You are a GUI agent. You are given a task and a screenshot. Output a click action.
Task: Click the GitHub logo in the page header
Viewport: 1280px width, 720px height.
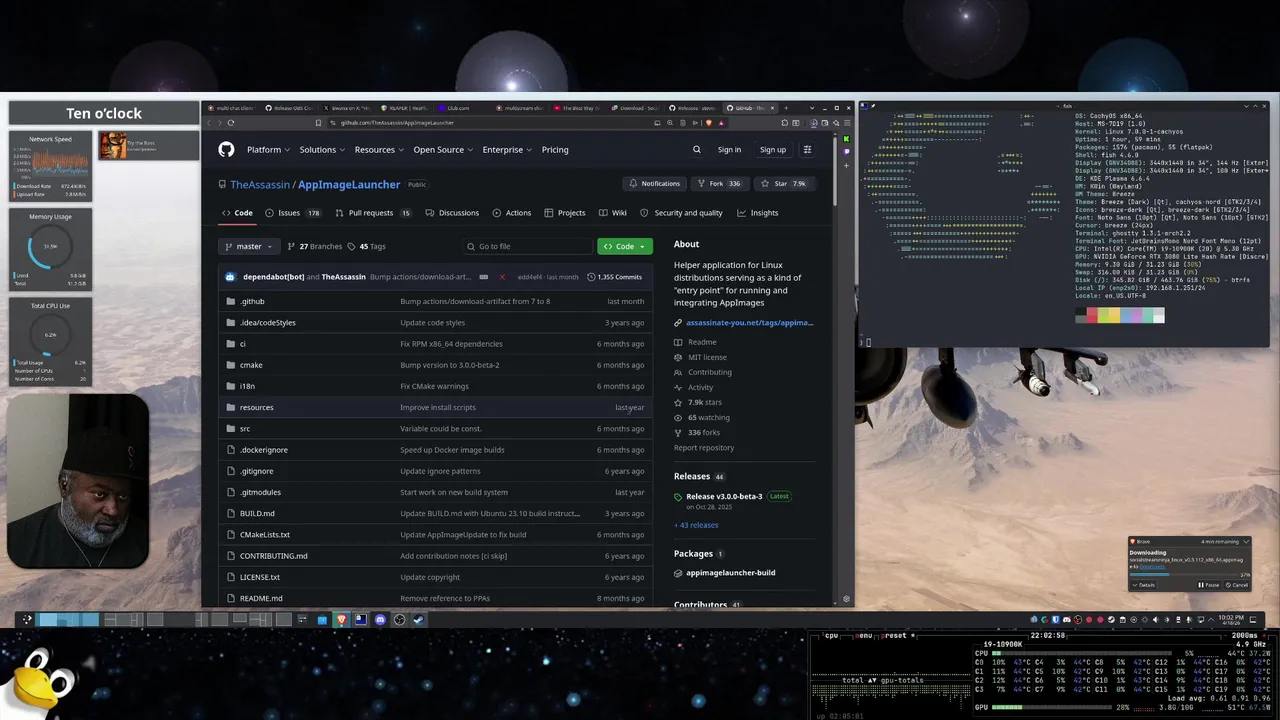click(x=226, y=149)
